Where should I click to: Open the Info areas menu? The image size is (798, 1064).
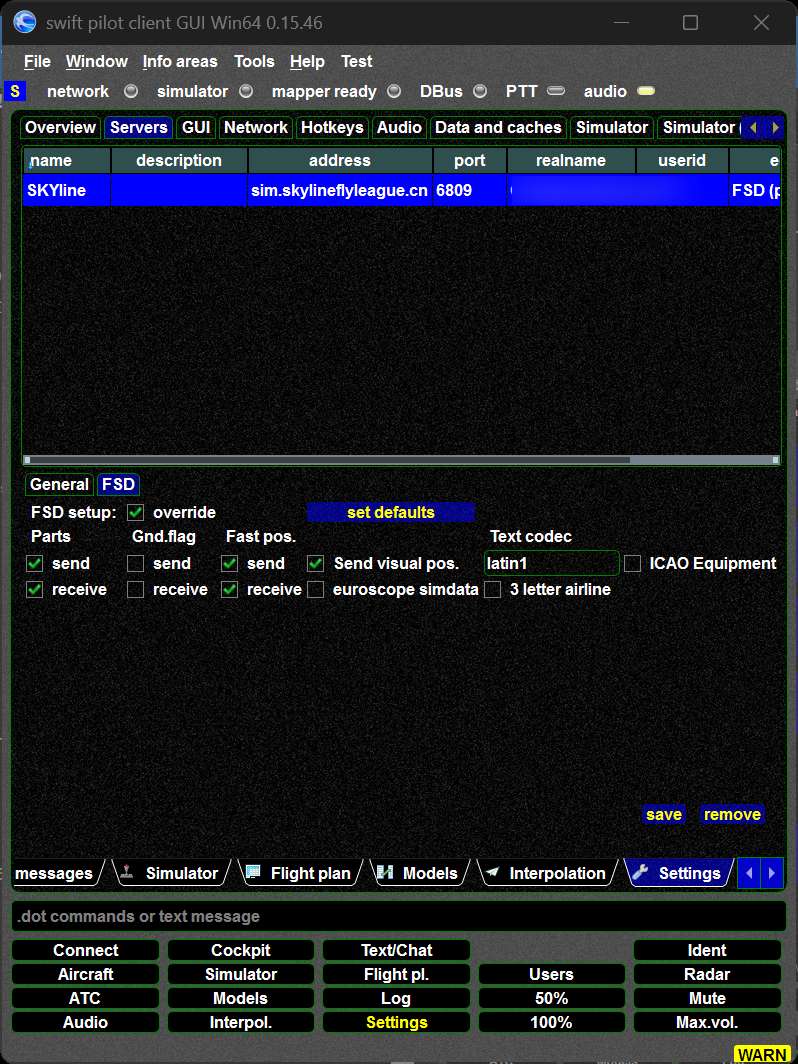(180, 61)
